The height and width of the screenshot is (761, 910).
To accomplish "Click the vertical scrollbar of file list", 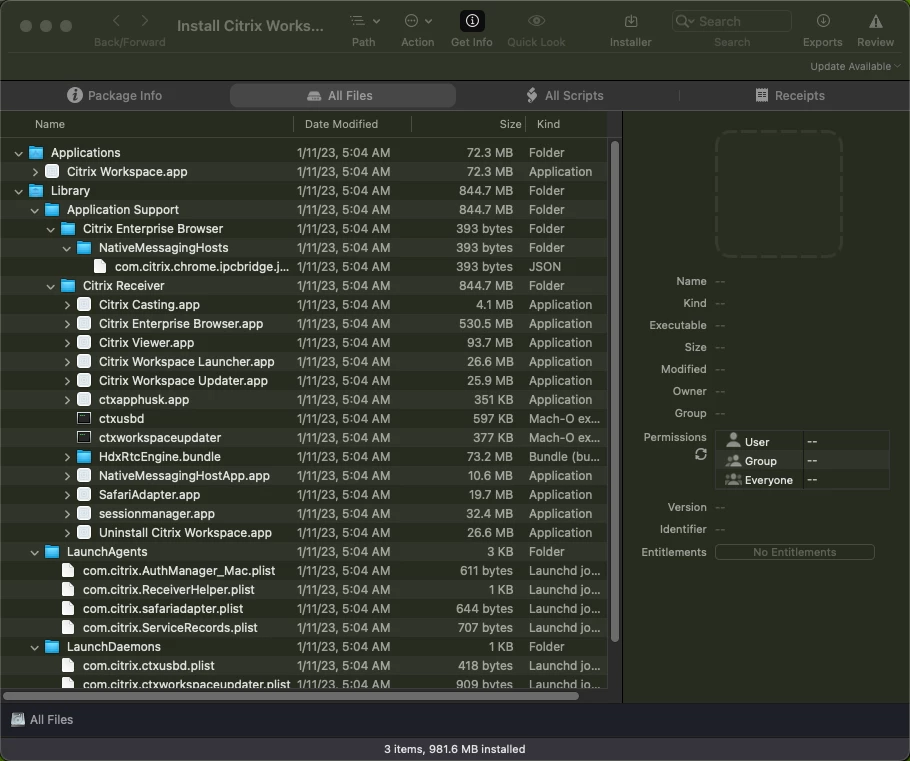I will pyautogui.click(x=615, y=391).
